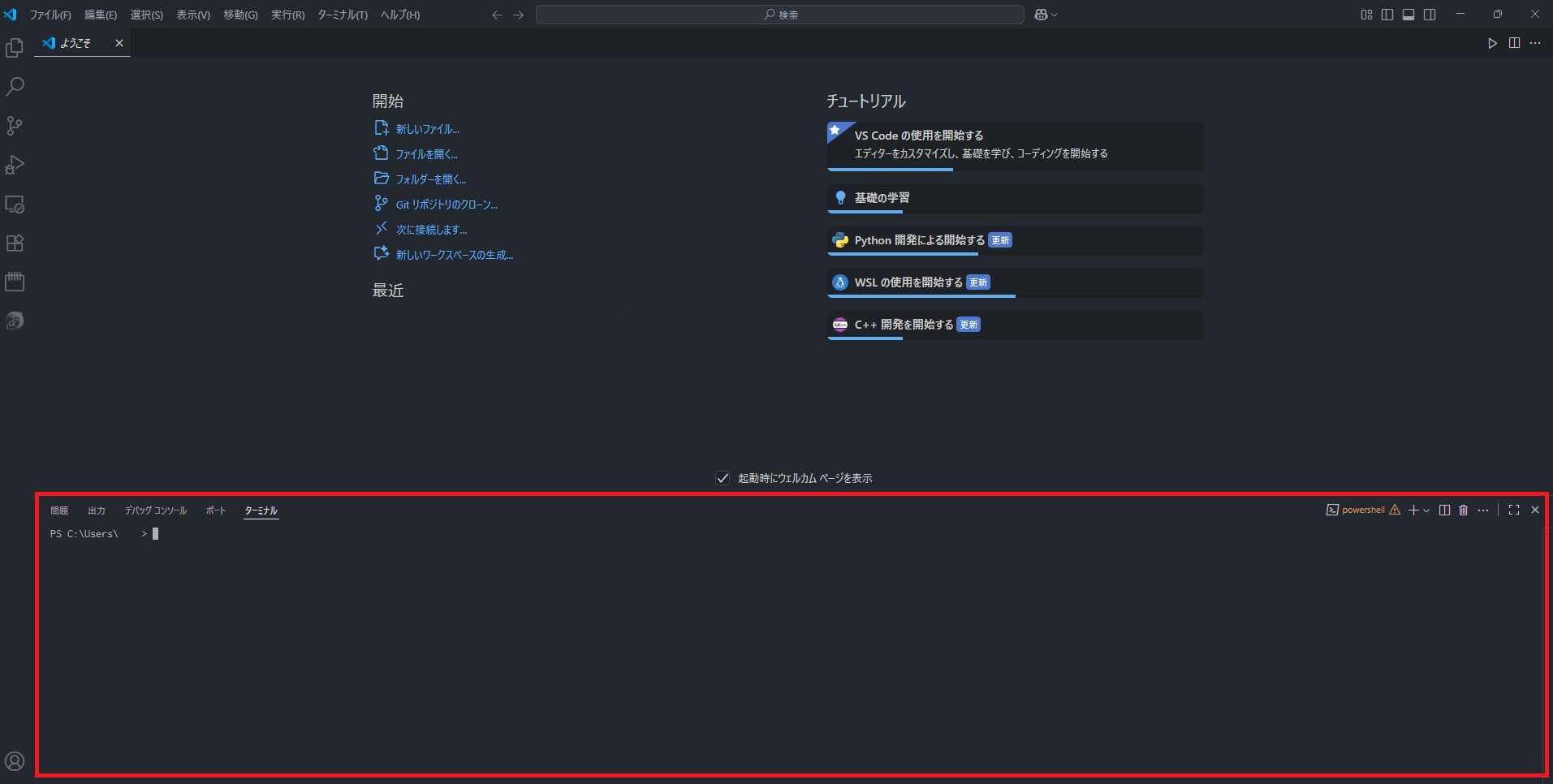This screenshot has width=1553, height=784.
Task: Click the VS Code logo in title bar
Action: [10, 15]
